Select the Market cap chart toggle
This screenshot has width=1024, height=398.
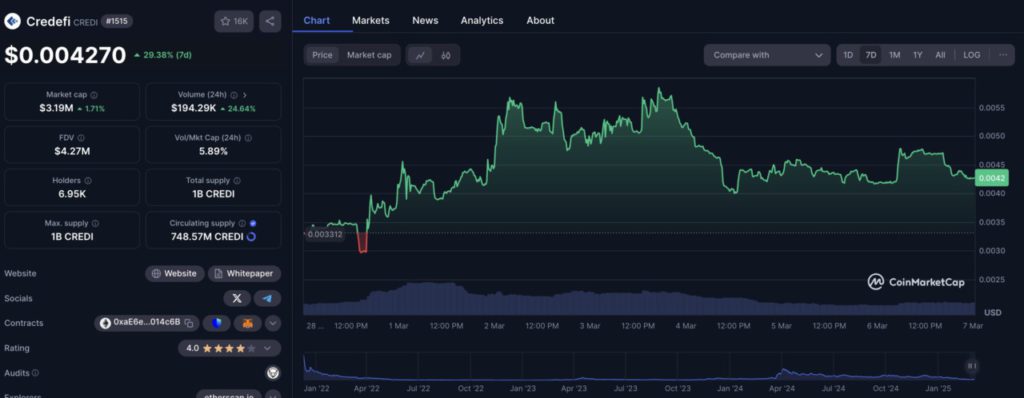(x=369, y=56)
